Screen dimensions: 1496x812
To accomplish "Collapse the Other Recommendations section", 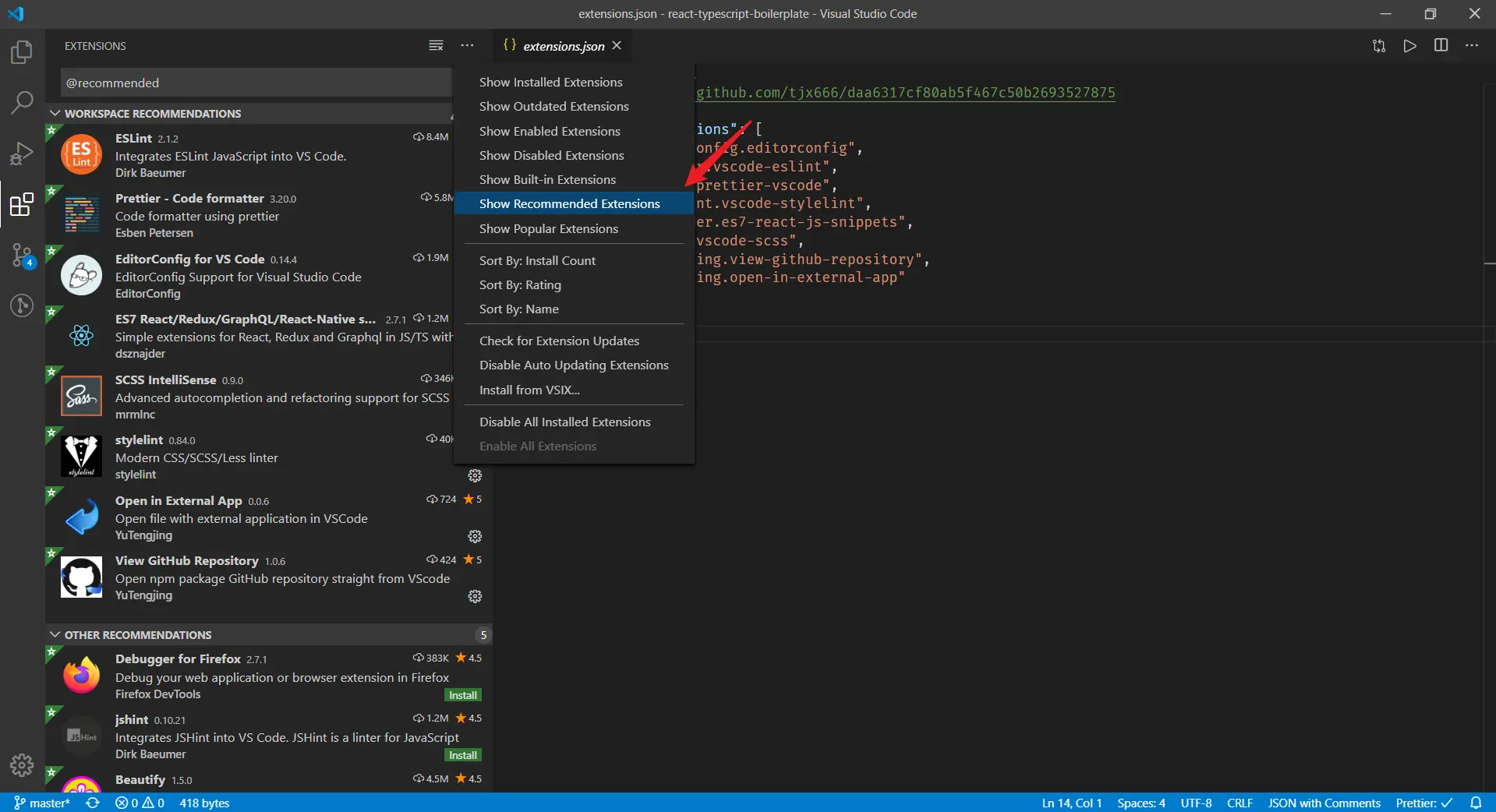I will tap(55, 634).
